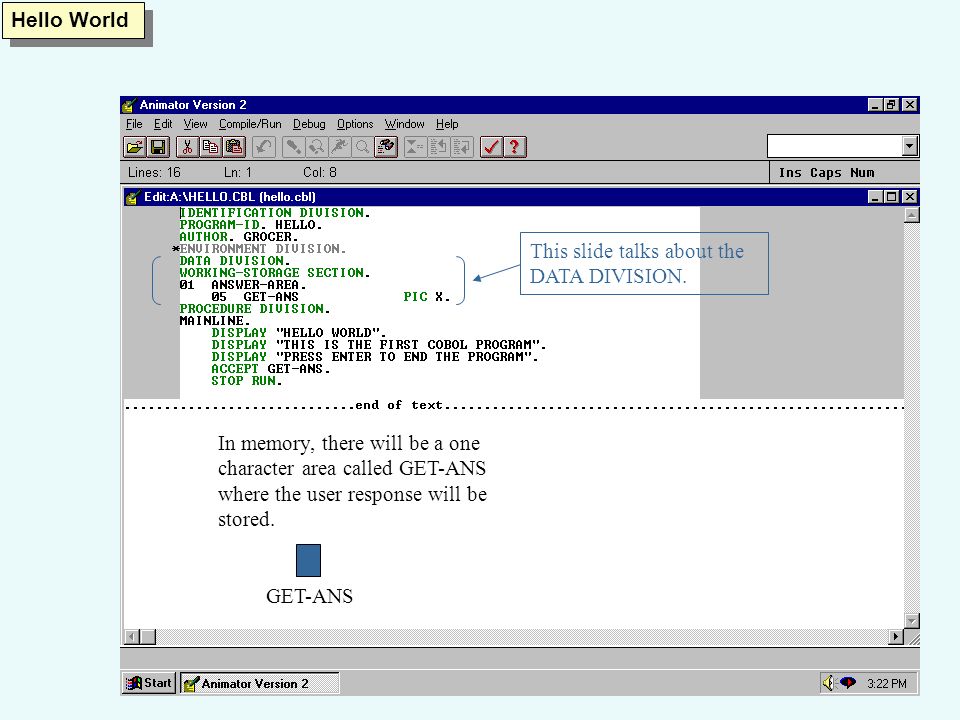Open the toolbar combo box dropdown arrow

click(x=910, y=146)
